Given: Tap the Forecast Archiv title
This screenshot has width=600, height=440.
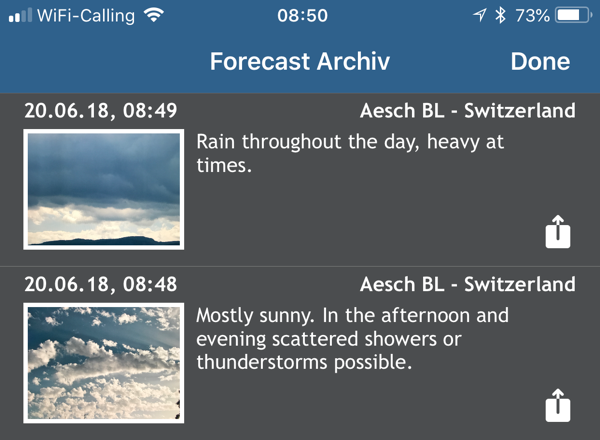Looking at the screenshot, I should coord(300,62).
